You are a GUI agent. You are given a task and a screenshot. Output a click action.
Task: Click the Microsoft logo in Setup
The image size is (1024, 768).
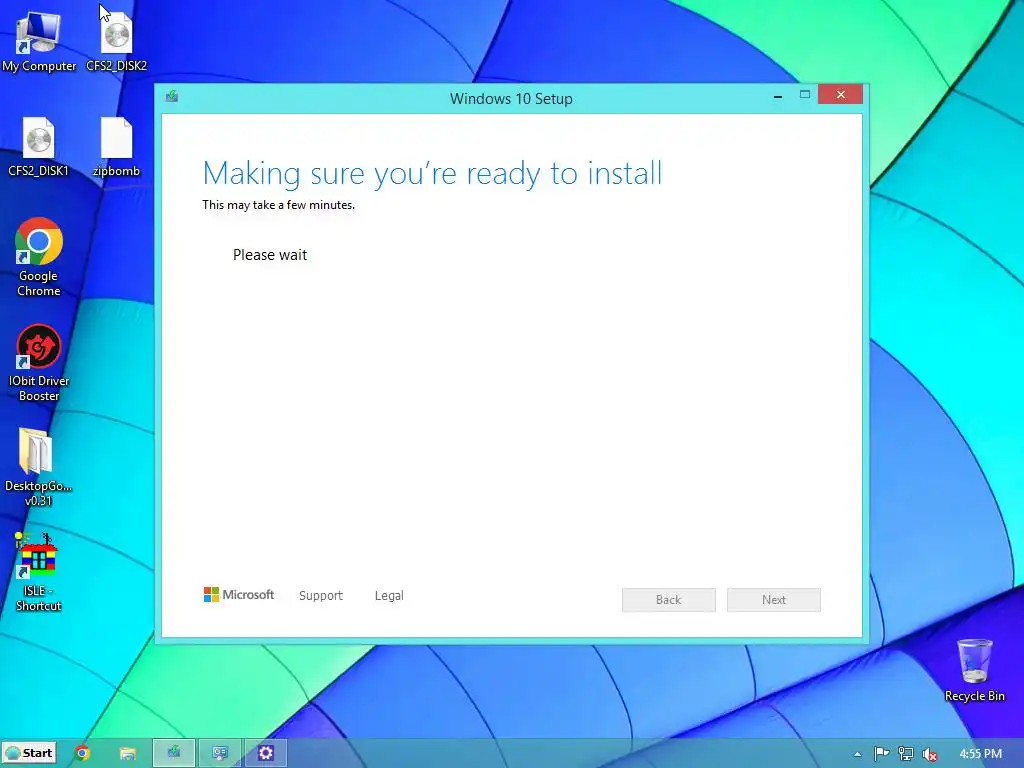[239, 594]
